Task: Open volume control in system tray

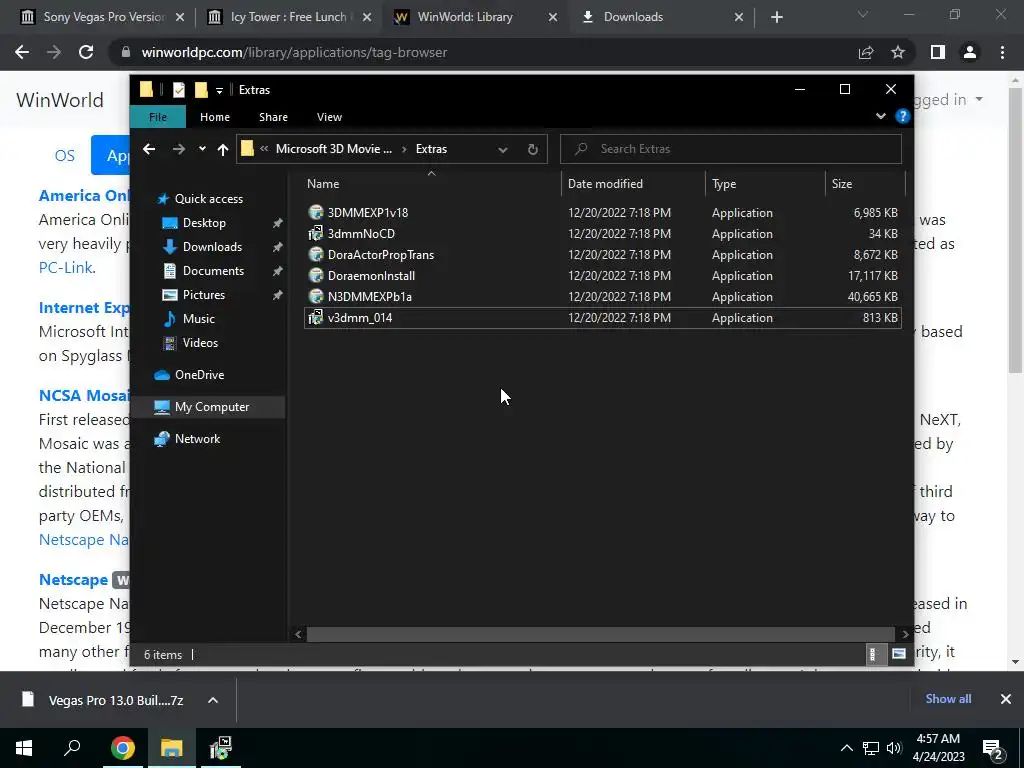Action: click(894, 748)
